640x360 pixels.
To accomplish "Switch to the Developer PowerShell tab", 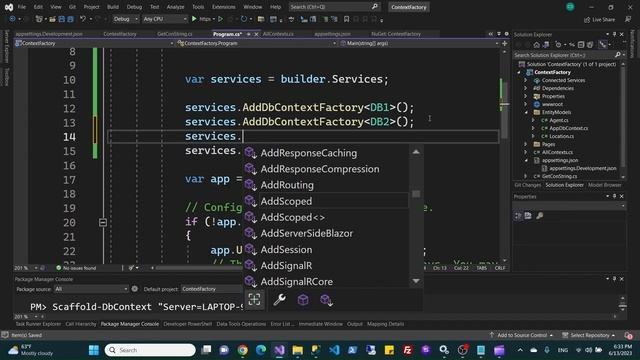I will (x=187, y=324).
